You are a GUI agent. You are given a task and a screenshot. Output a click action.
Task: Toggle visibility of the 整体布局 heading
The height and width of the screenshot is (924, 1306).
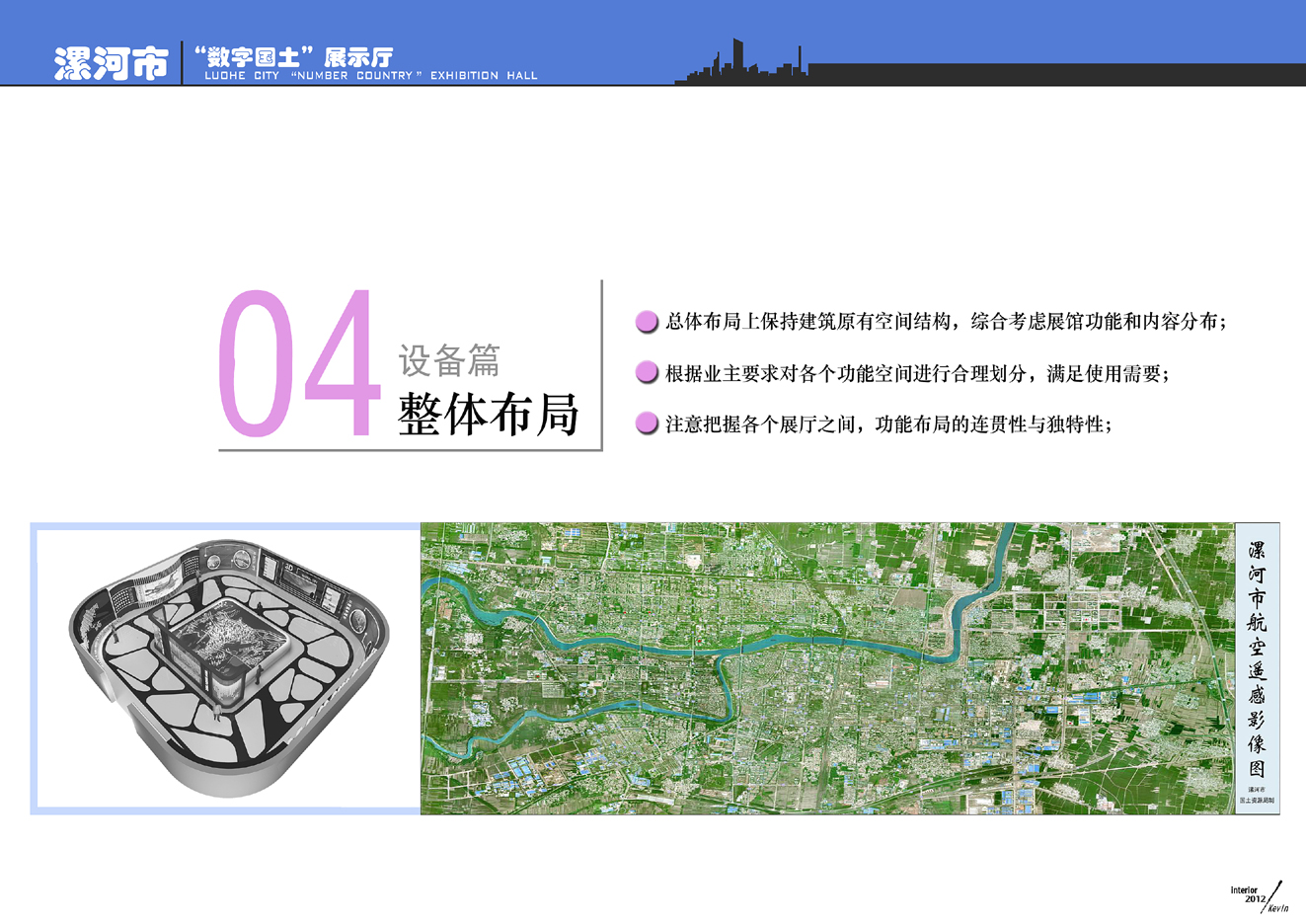[x=489, y=415]
